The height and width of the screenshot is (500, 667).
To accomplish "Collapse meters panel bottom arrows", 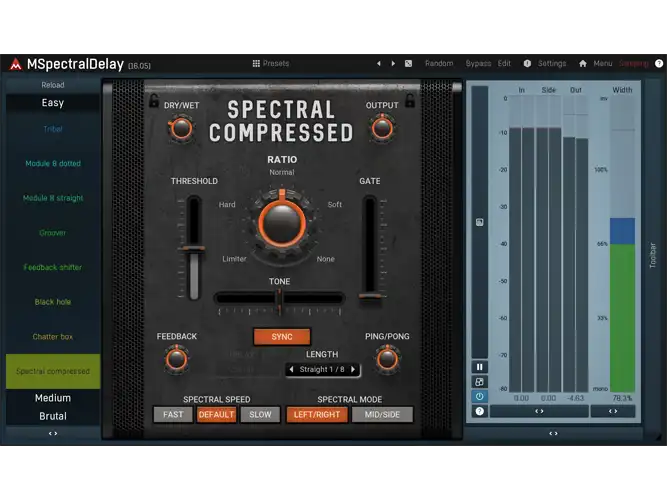I will point(553,434).
